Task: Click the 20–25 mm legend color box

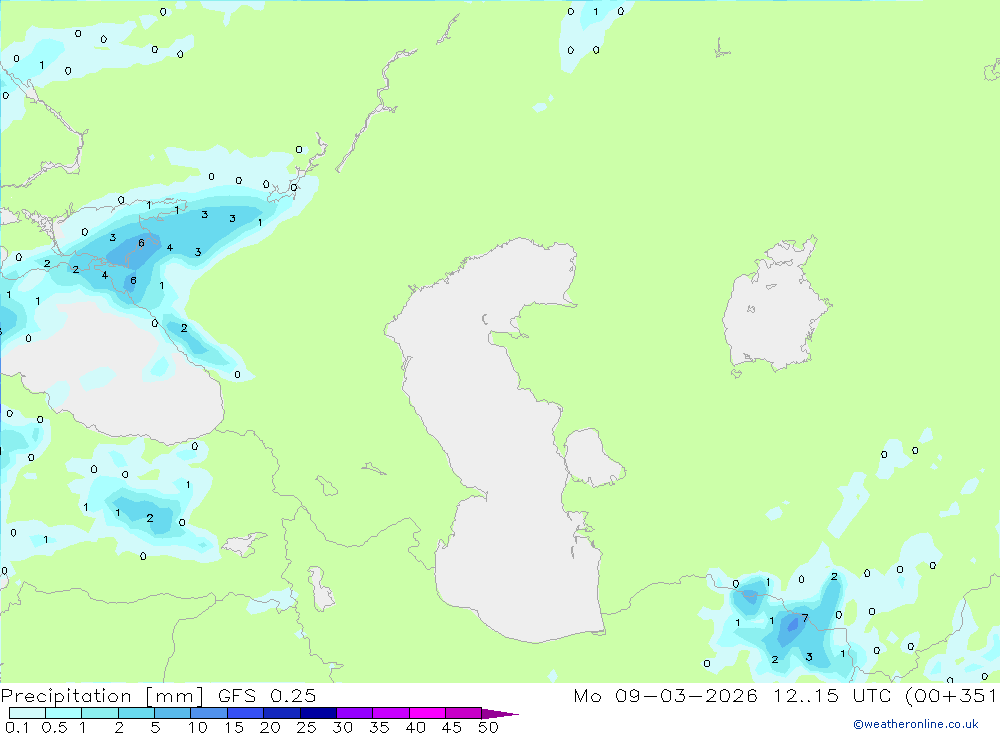Action: [281, 713]
